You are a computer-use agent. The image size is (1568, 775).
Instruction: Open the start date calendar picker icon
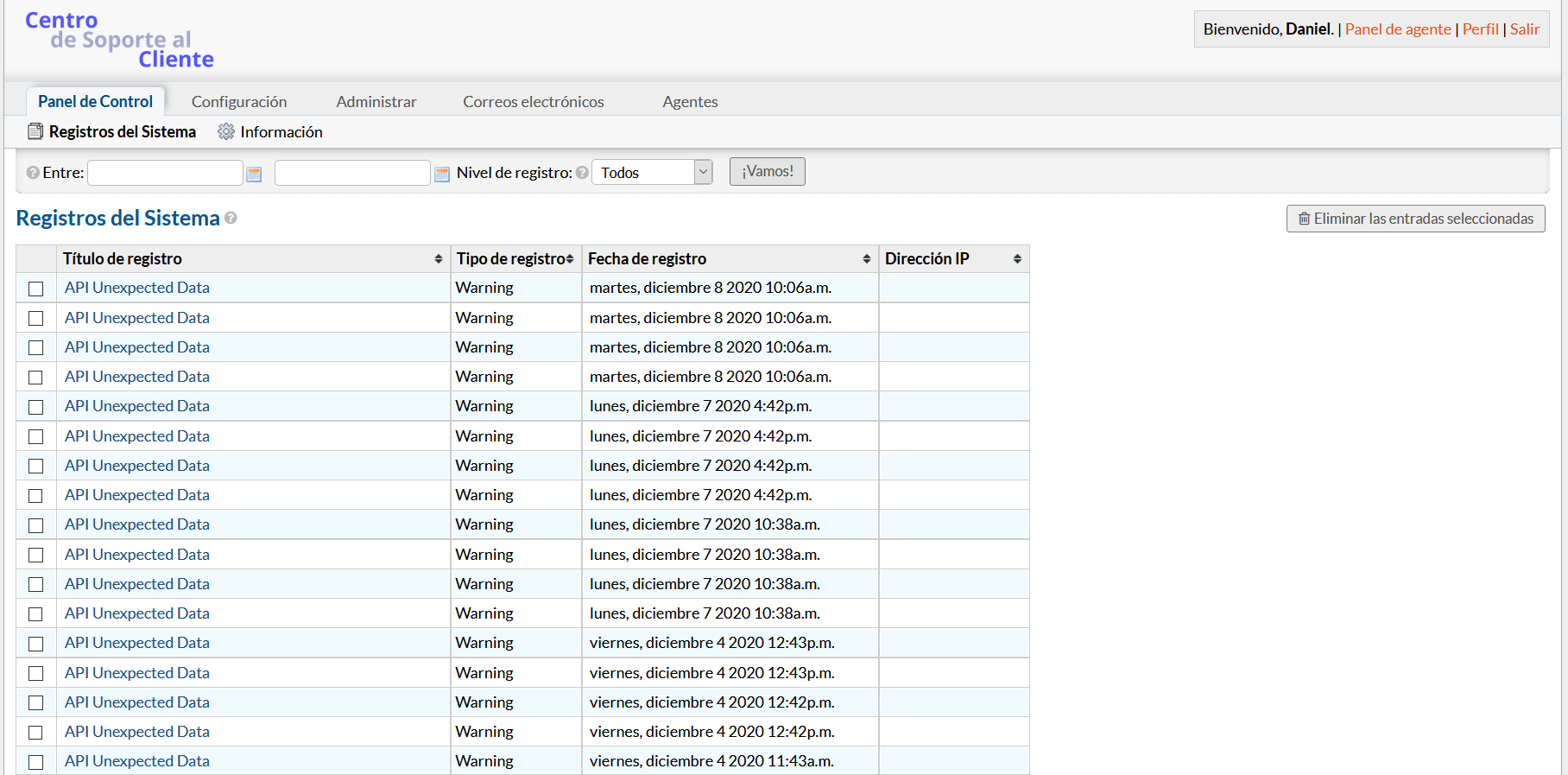[x=254, y=175]
